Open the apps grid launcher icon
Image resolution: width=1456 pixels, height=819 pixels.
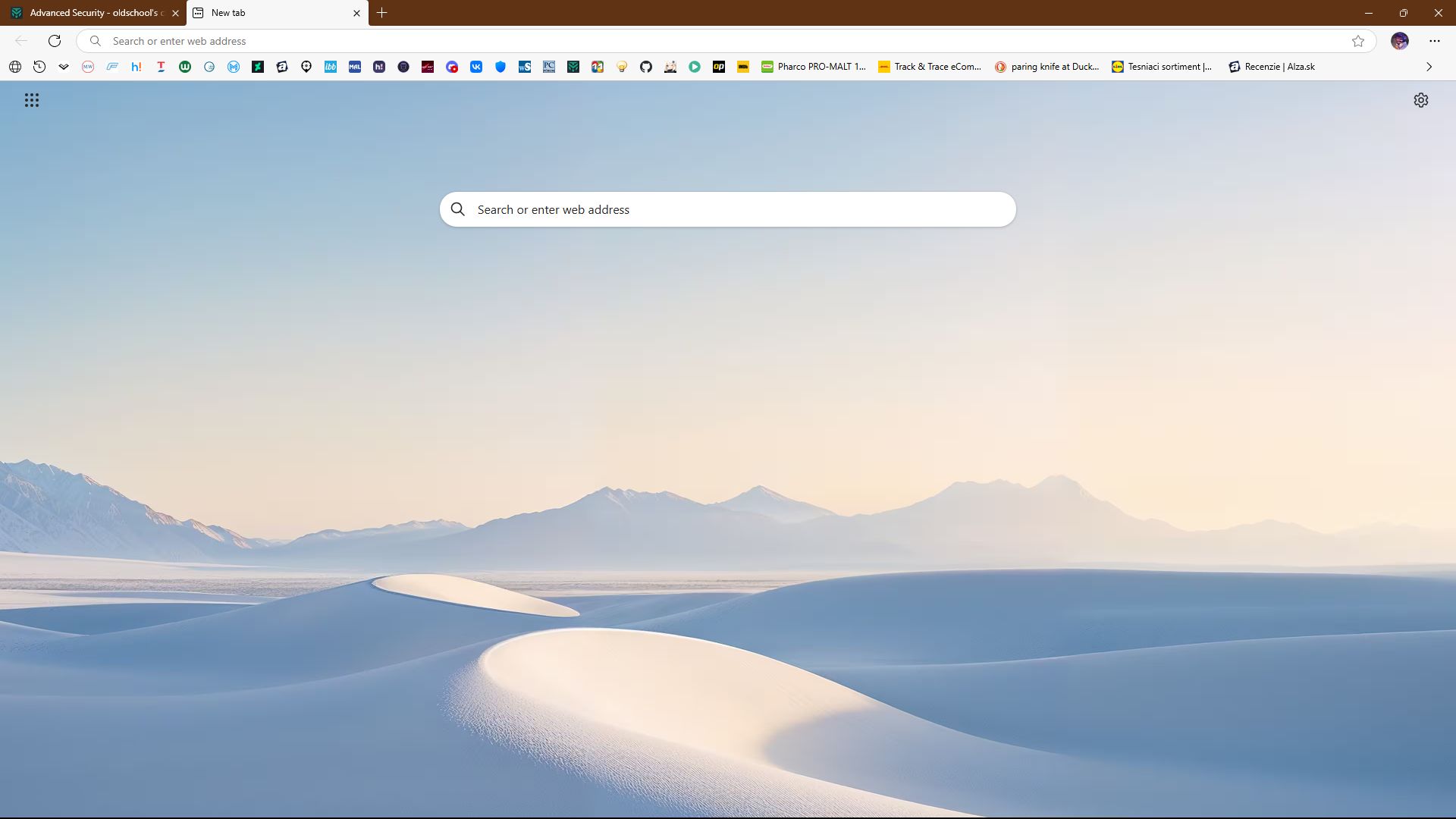(x=31, y=100)
